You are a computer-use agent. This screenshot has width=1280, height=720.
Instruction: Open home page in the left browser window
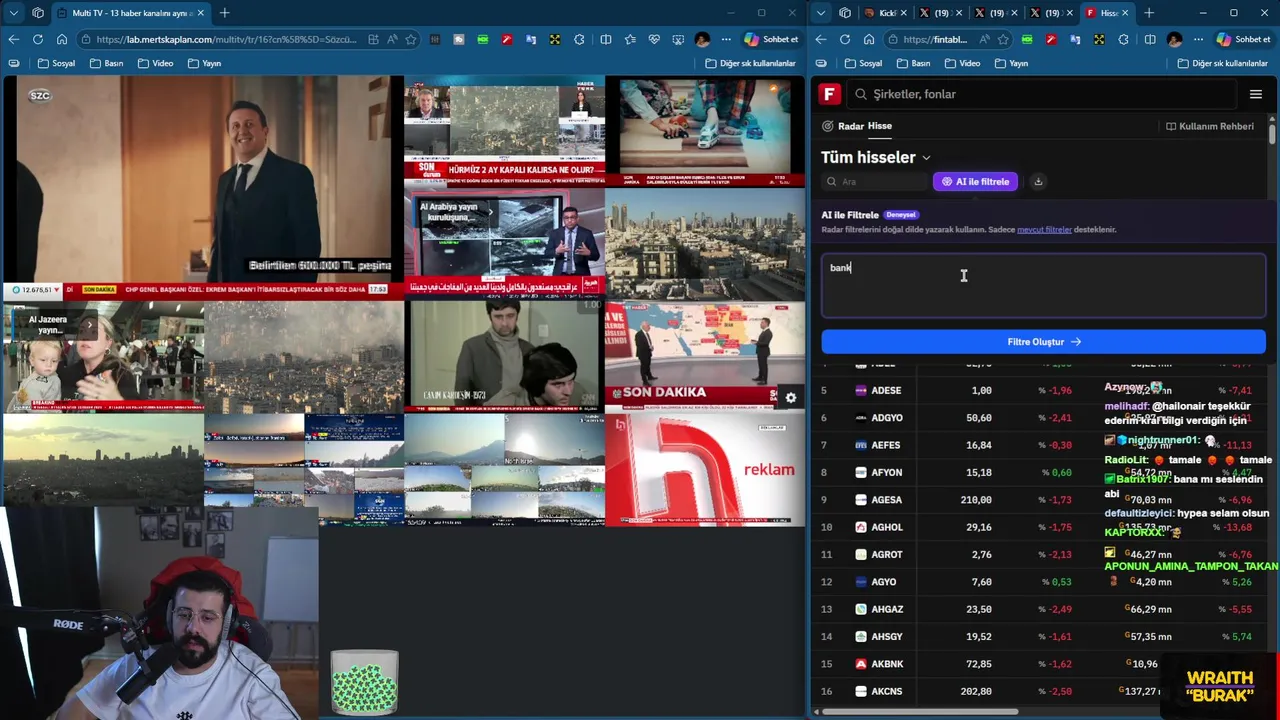62,39
